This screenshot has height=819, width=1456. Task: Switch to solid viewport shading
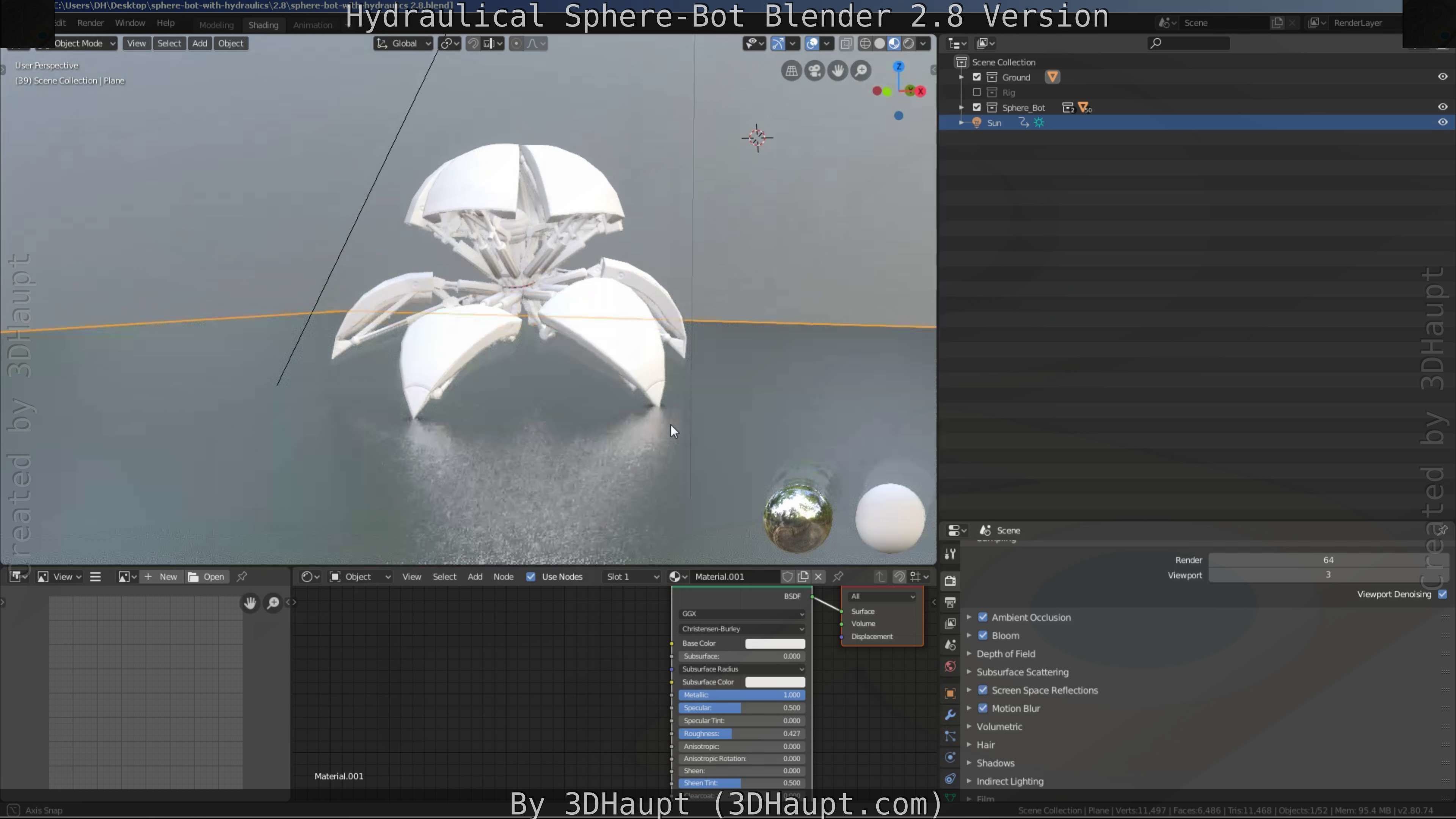click(x=880, y=44)
